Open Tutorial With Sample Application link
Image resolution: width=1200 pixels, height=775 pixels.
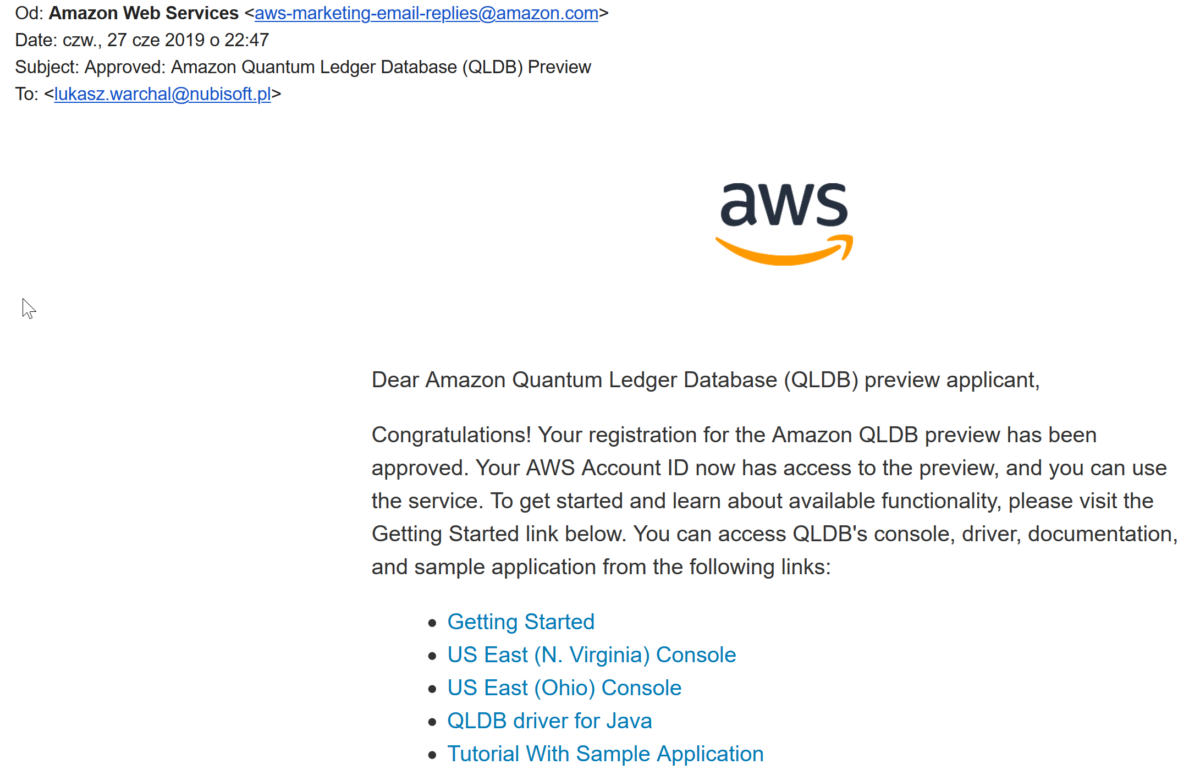click(605, 754)
